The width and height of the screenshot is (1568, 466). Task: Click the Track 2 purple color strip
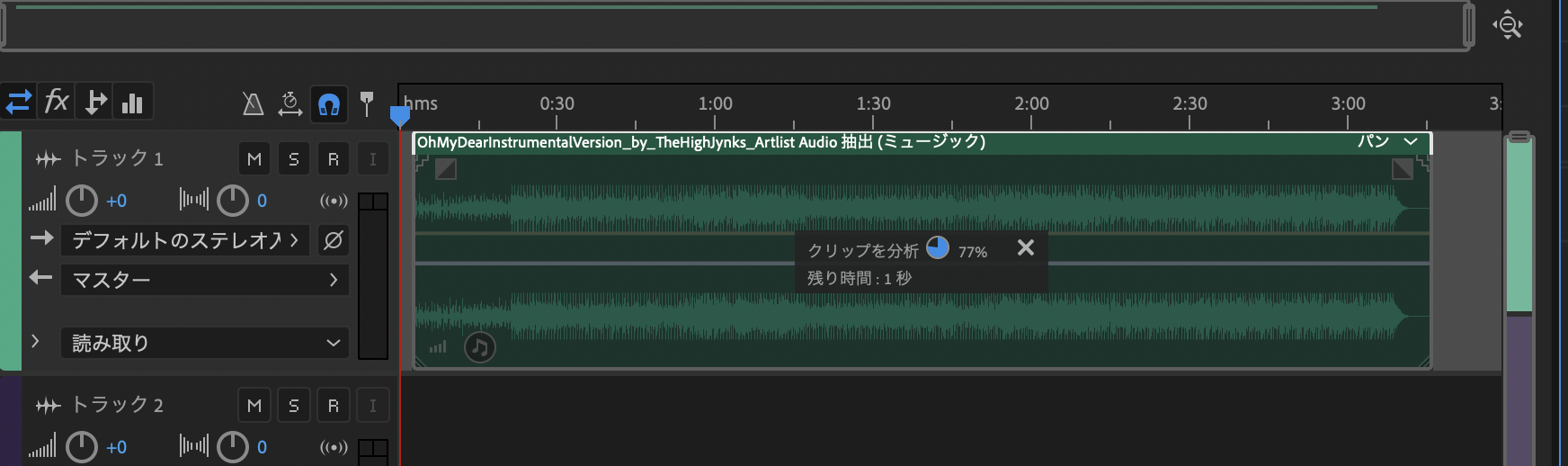[x=10, y=422]
